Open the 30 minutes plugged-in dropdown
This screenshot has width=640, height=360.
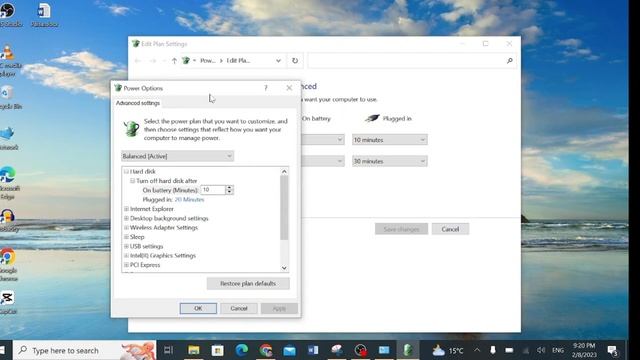point(389,162)
